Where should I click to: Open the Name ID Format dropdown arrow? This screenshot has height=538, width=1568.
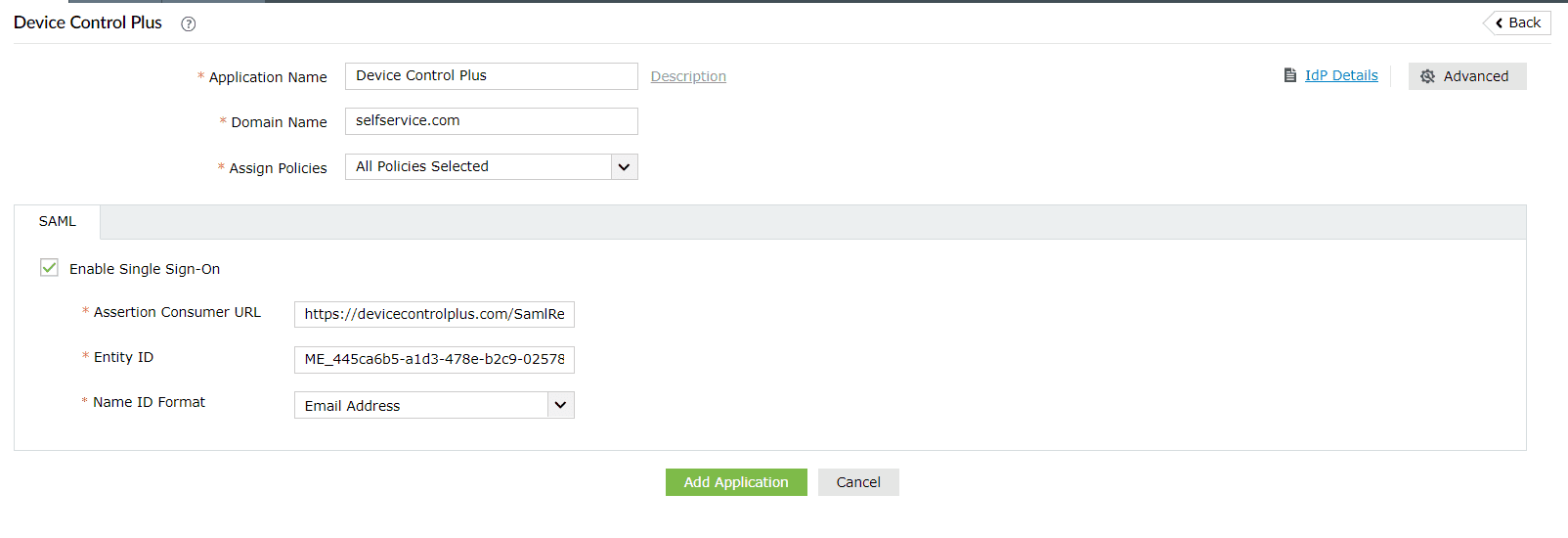pos(560,405)
